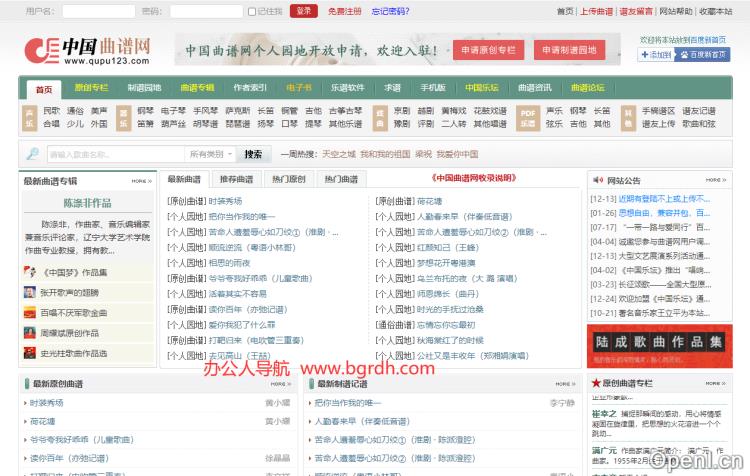Click MORE in 最新曲谱专辑 panel
The image size is (750, 476).
[142, 181]
